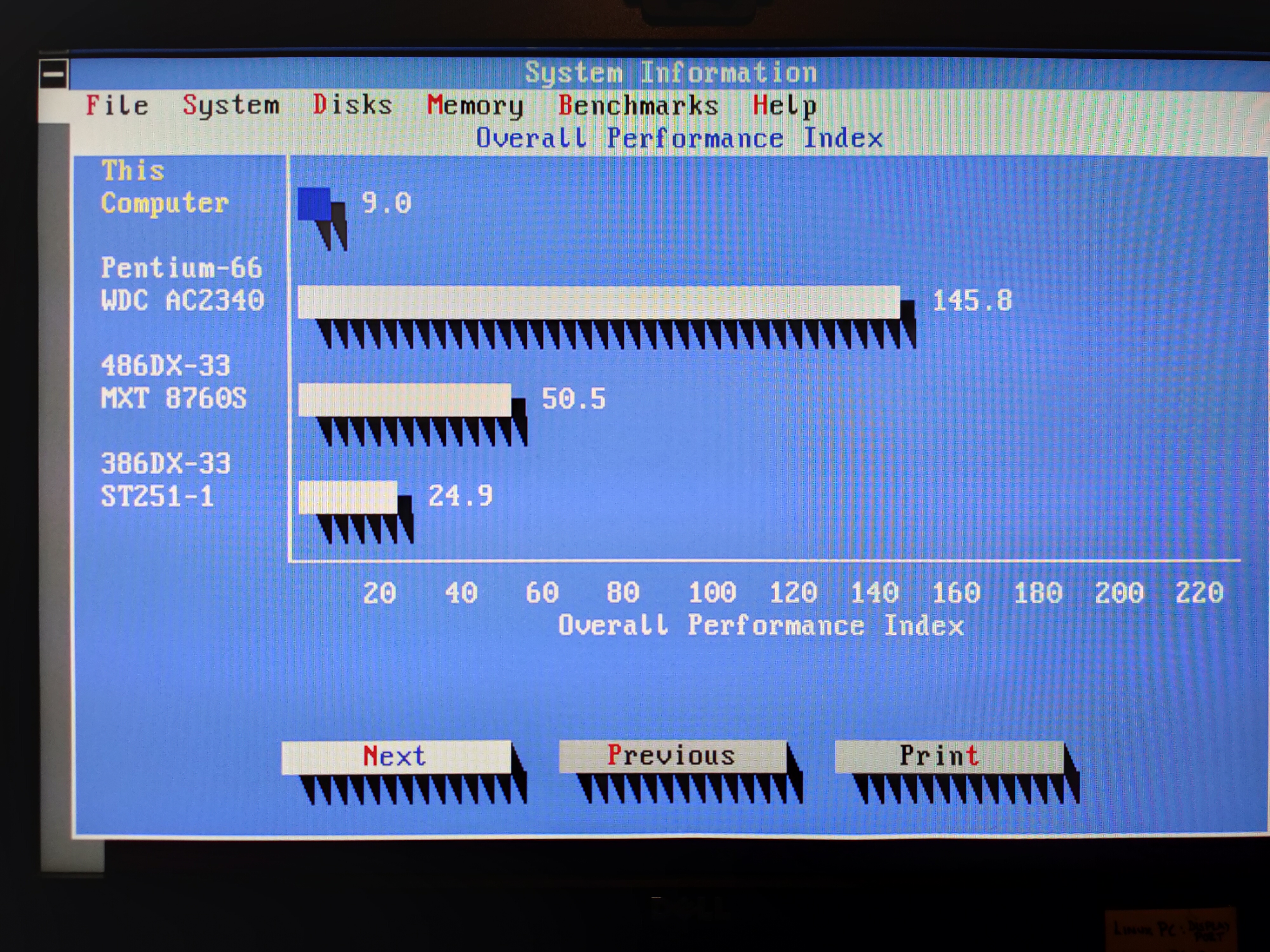Click the 100 mark on the axis
Image resolution: width=1270 pixels, height=952 pixels.
[712, 592]
